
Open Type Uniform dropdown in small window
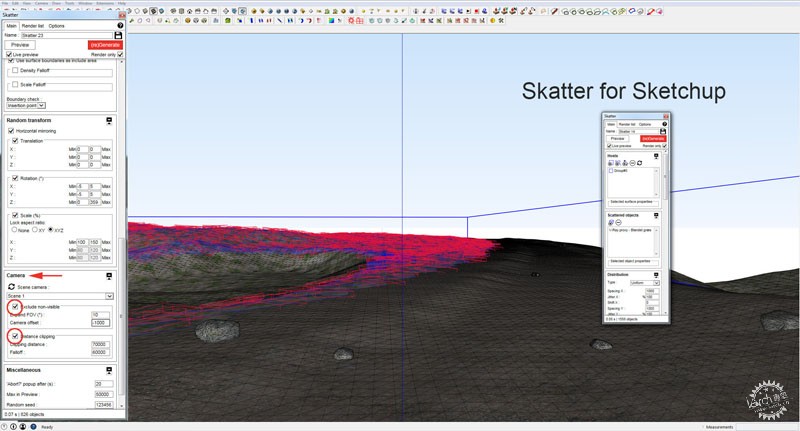click(x=644, y=283)
